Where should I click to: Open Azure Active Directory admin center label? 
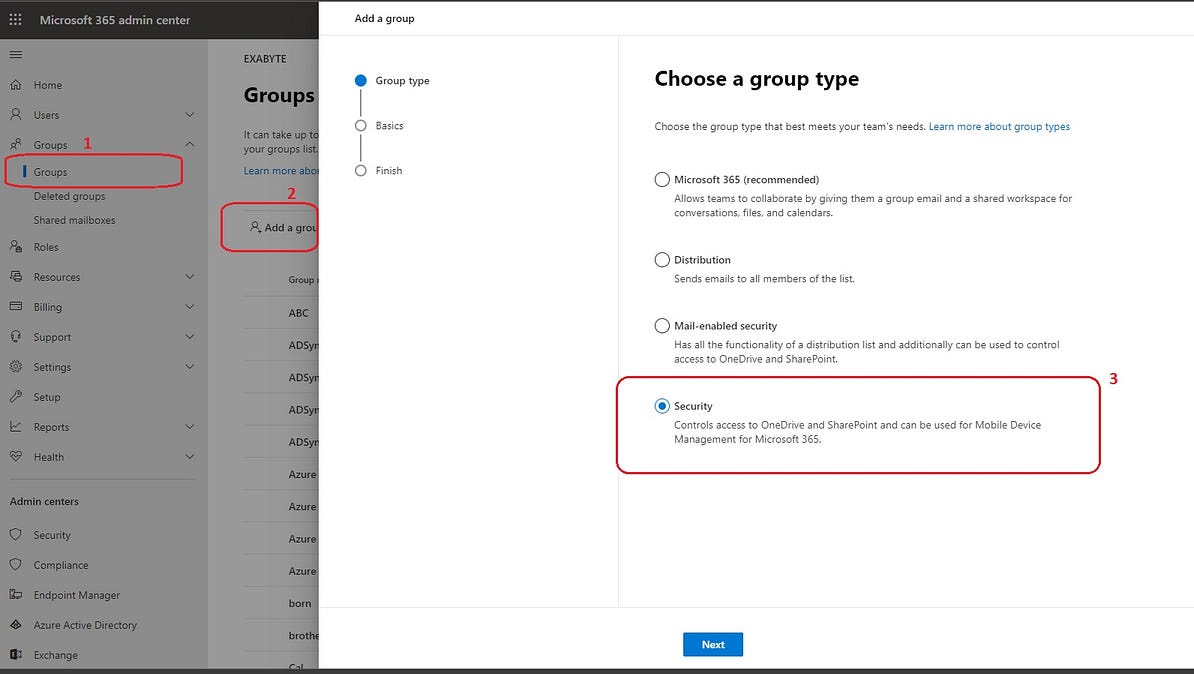click(85, 625)
